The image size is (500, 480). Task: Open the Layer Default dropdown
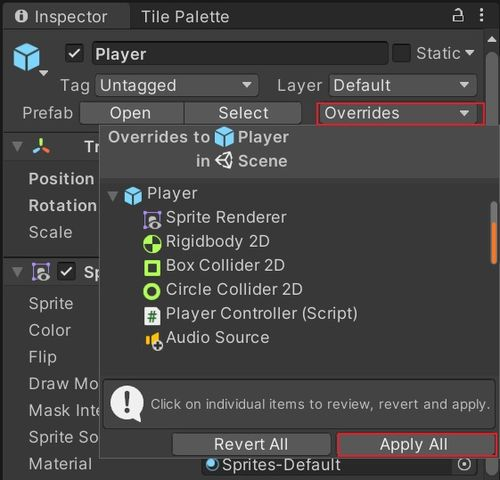[403, 85]
